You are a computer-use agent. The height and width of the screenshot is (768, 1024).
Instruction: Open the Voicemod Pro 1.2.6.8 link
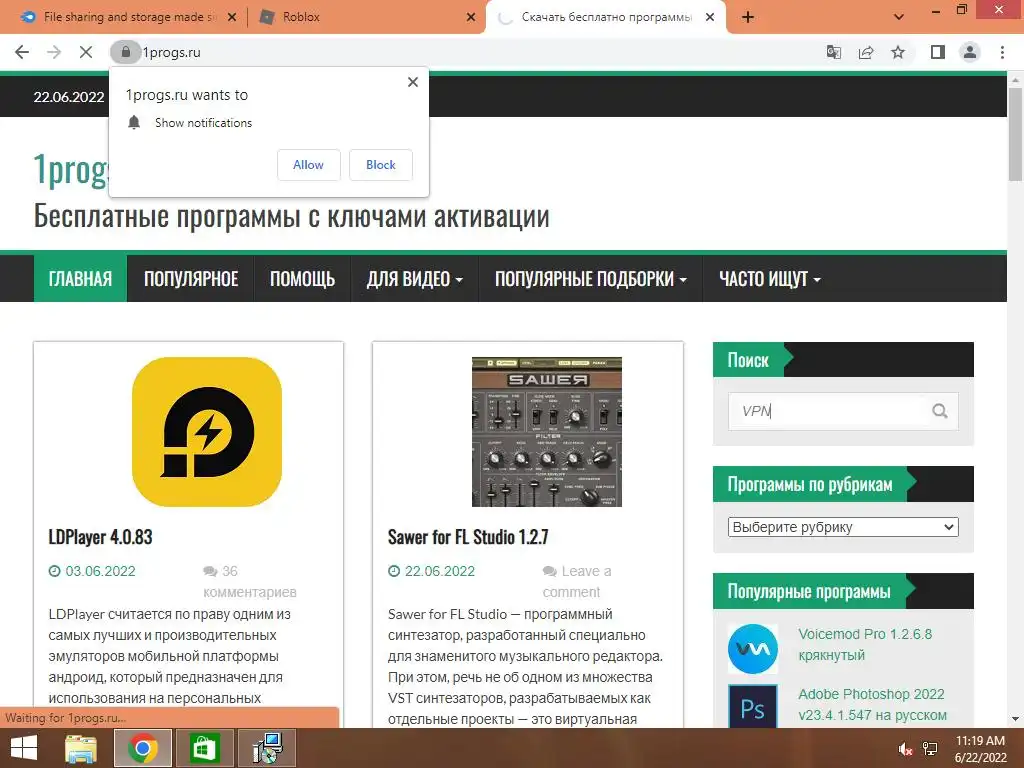coord(865,645)
